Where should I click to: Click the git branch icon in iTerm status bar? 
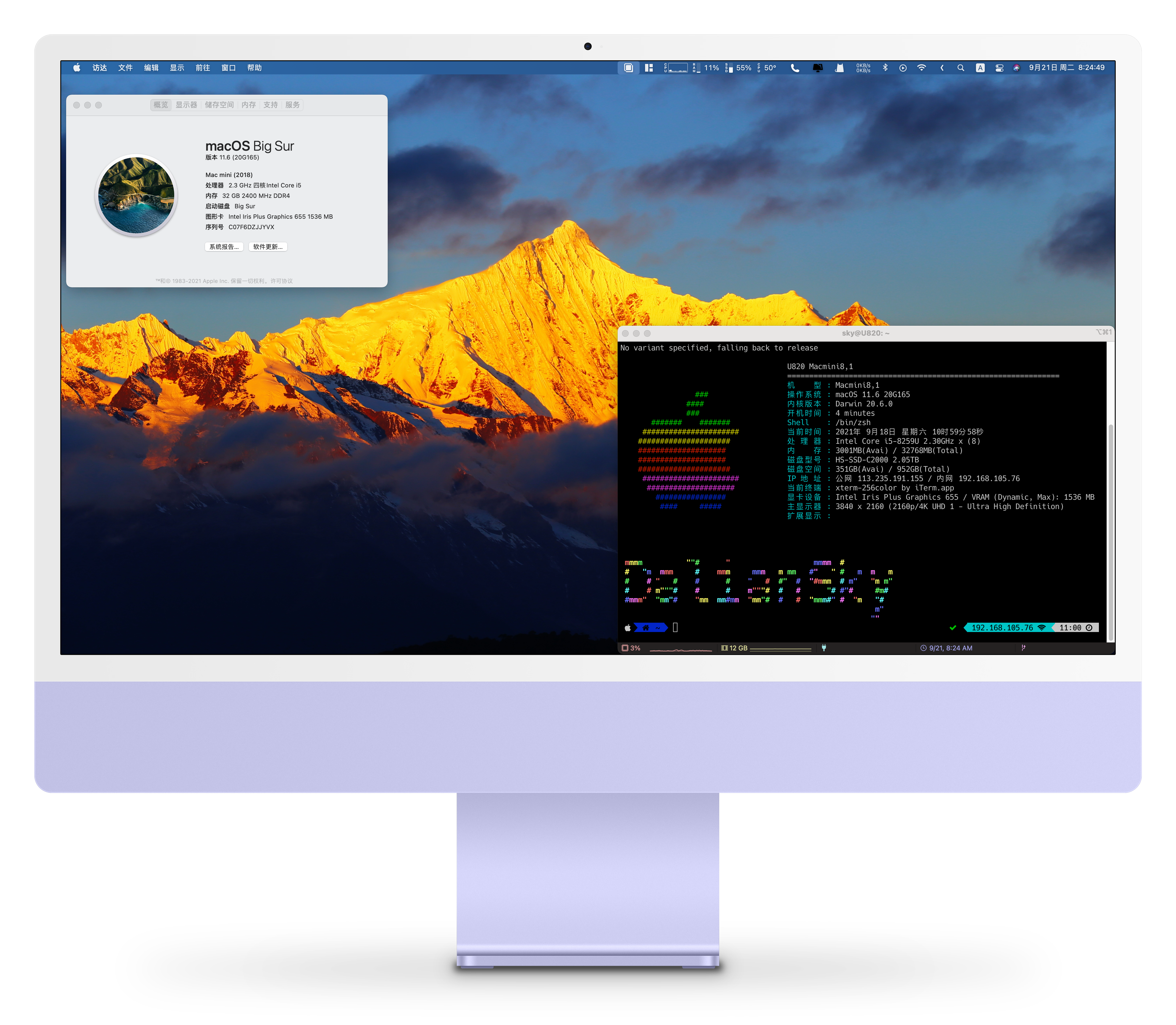pos(1023,648)
